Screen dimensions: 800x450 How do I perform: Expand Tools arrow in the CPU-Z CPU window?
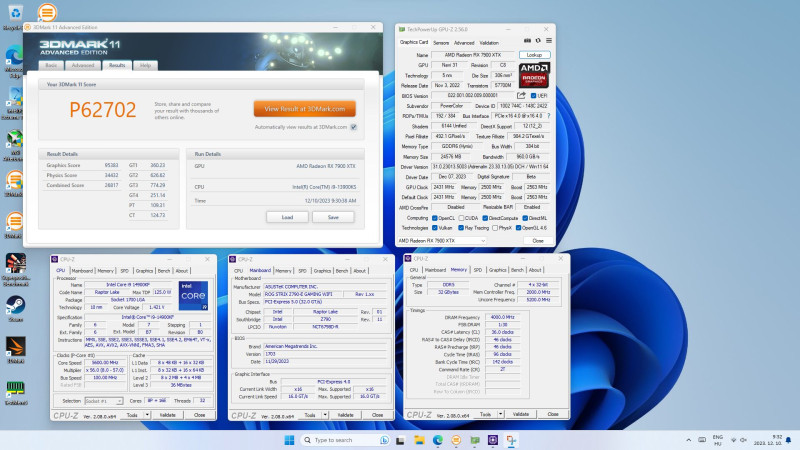(x=147, y=415)
